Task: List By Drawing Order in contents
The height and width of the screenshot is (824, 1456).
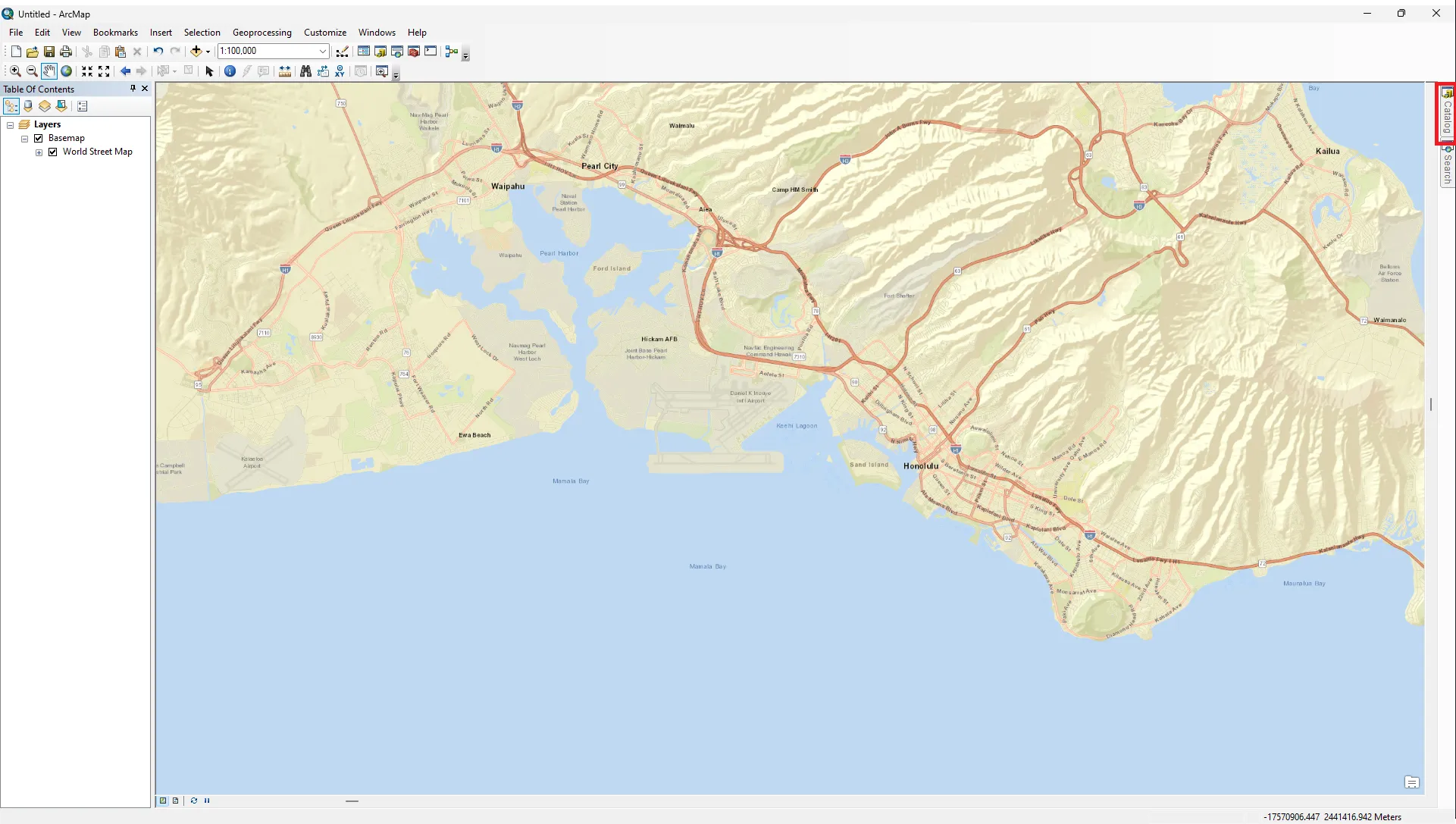Action: coord(11,106)
